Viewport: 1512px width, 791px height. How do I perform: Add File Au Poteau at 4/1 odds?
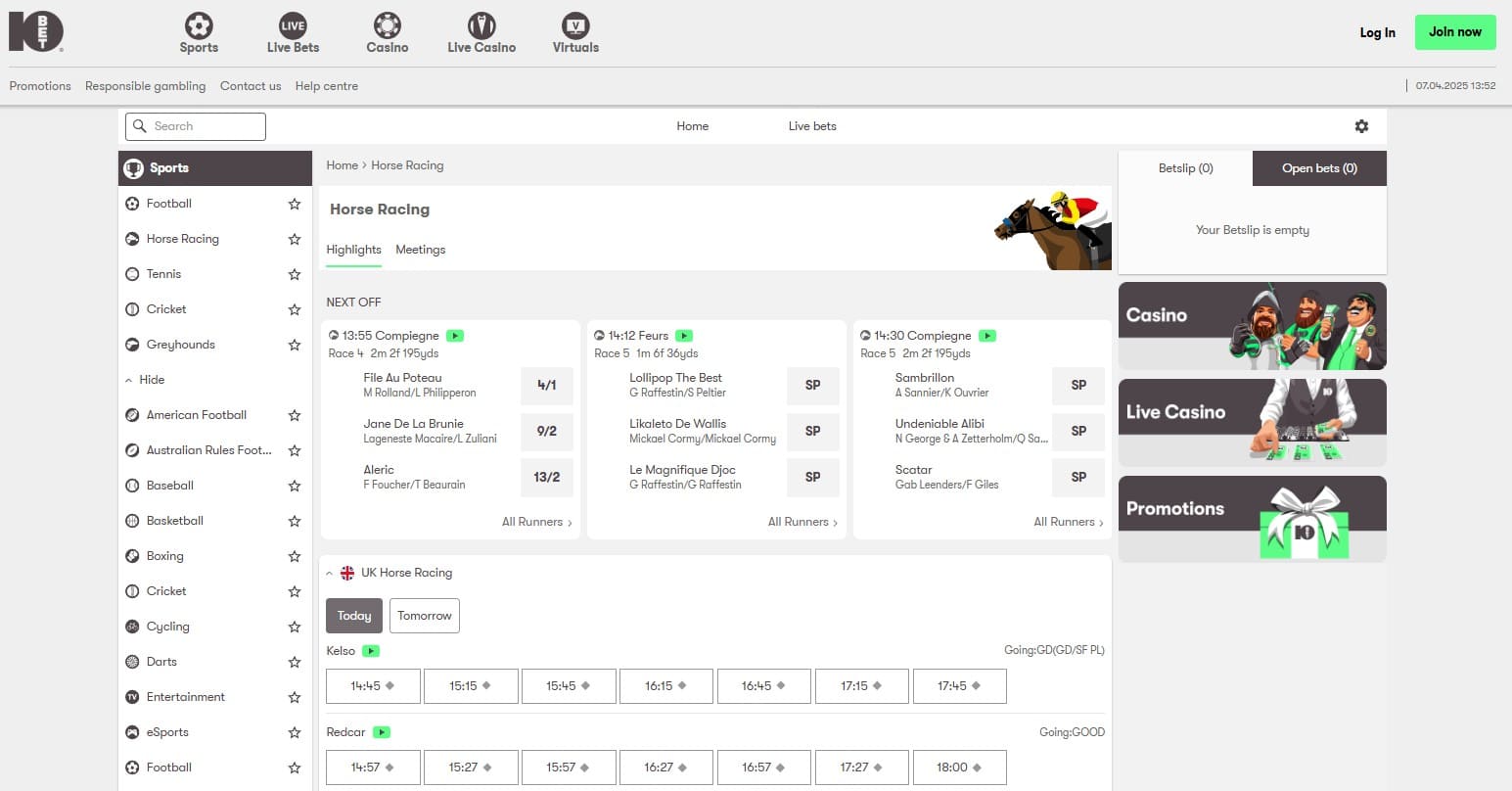point(547,386)
